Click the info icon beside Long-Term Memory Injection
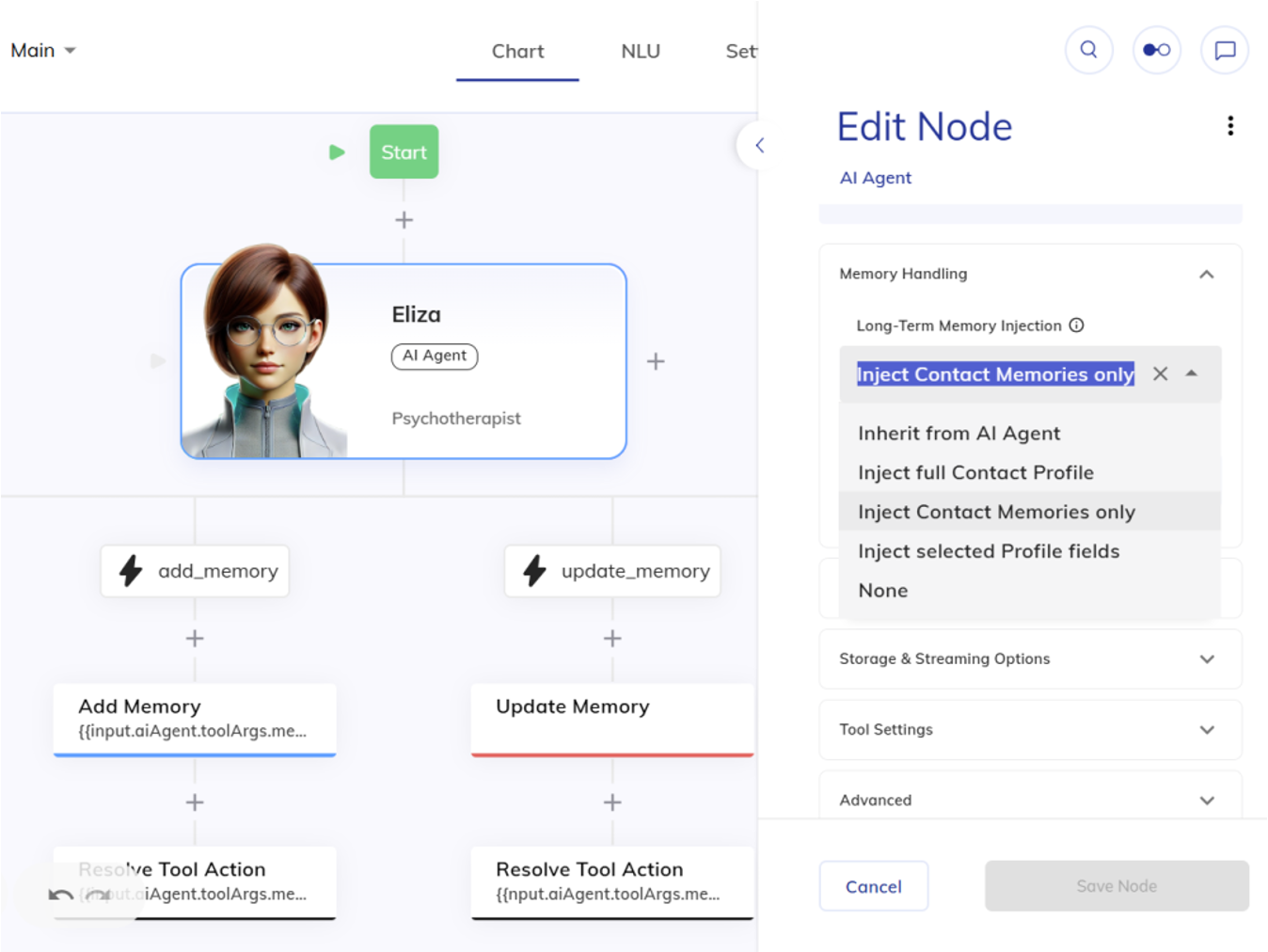This screenshot has height=952, width=1268. [1076, 325]
